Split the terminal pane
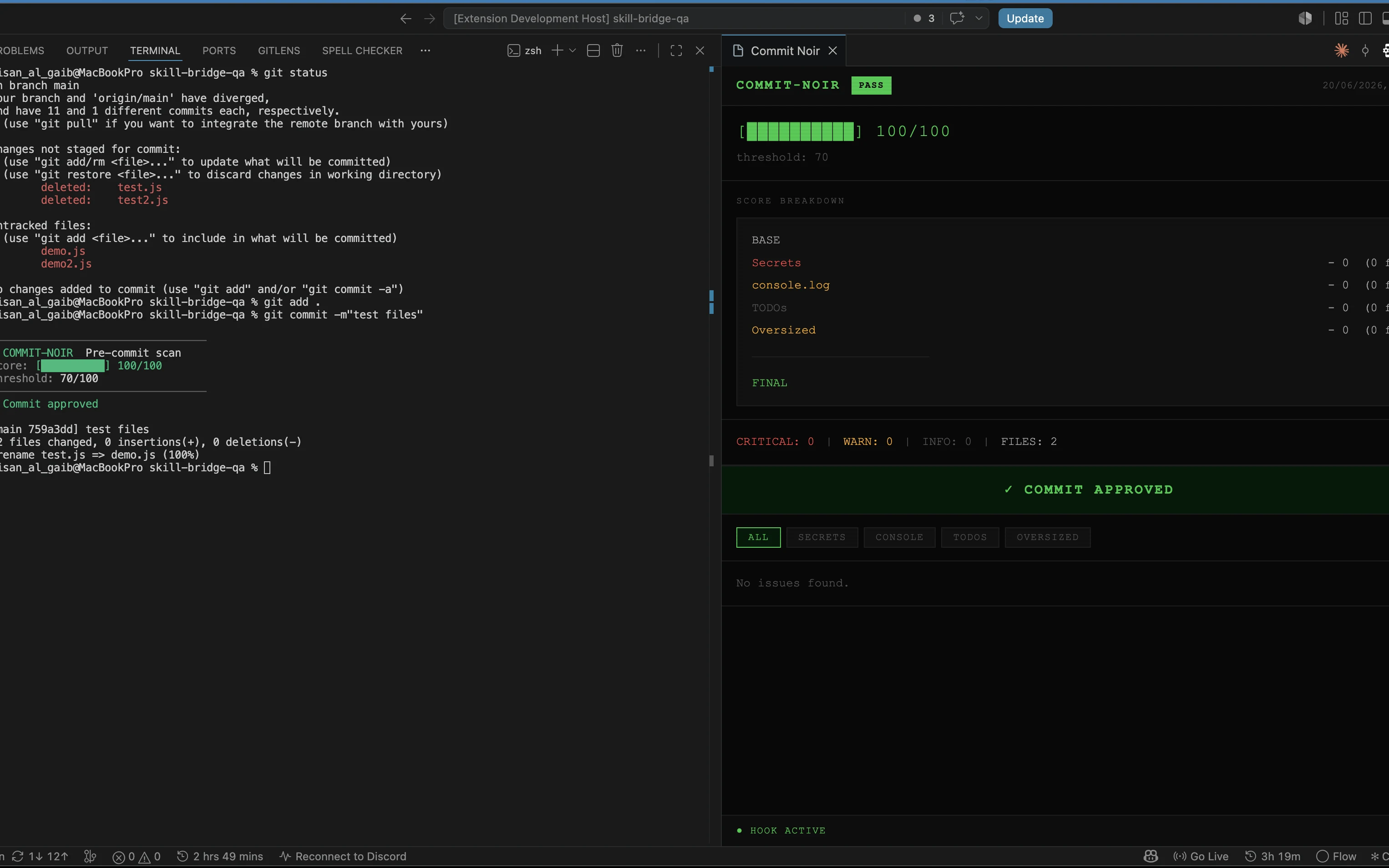 594,50
